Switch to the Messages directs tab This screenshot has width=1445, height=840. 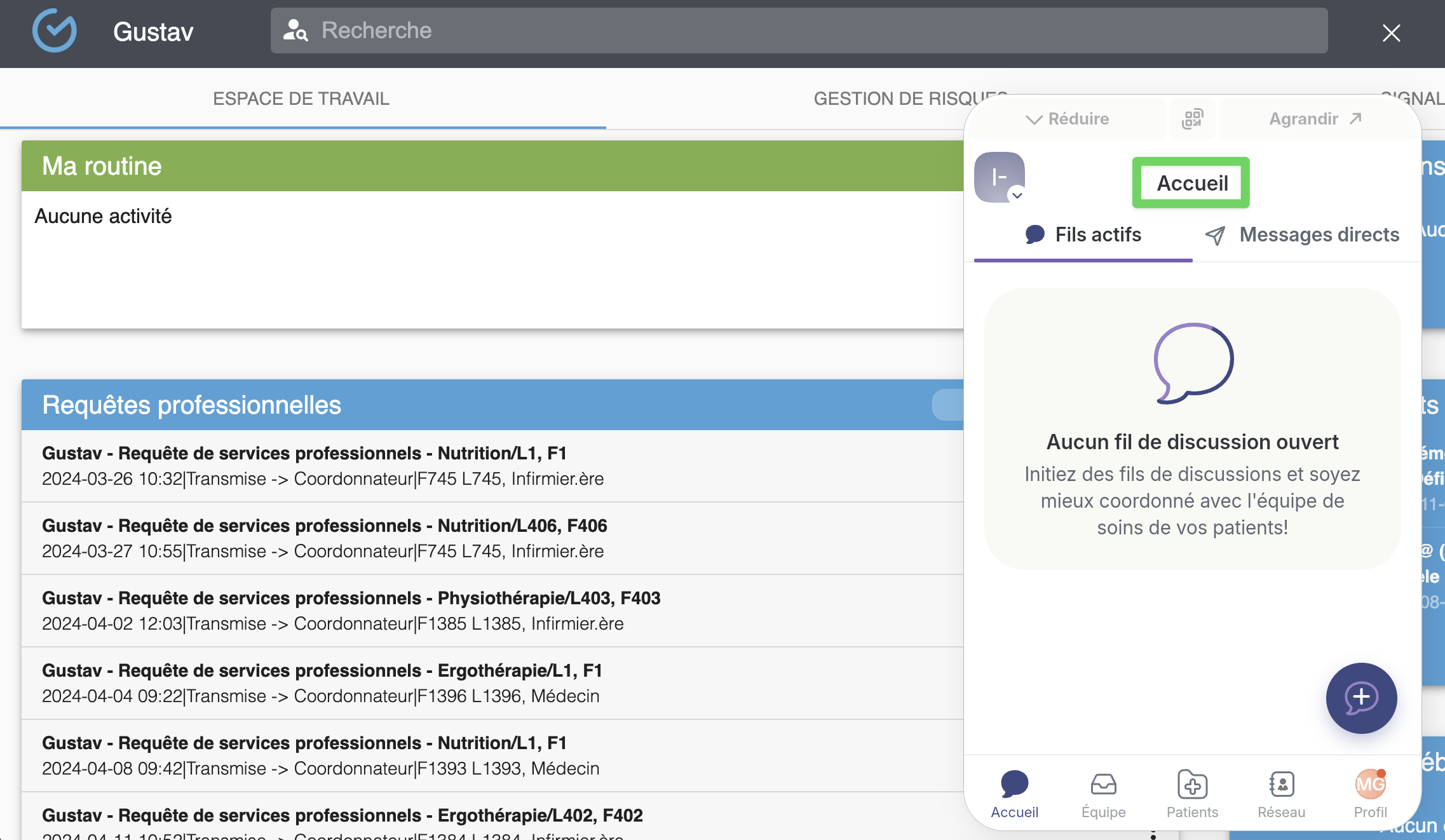1303,235
